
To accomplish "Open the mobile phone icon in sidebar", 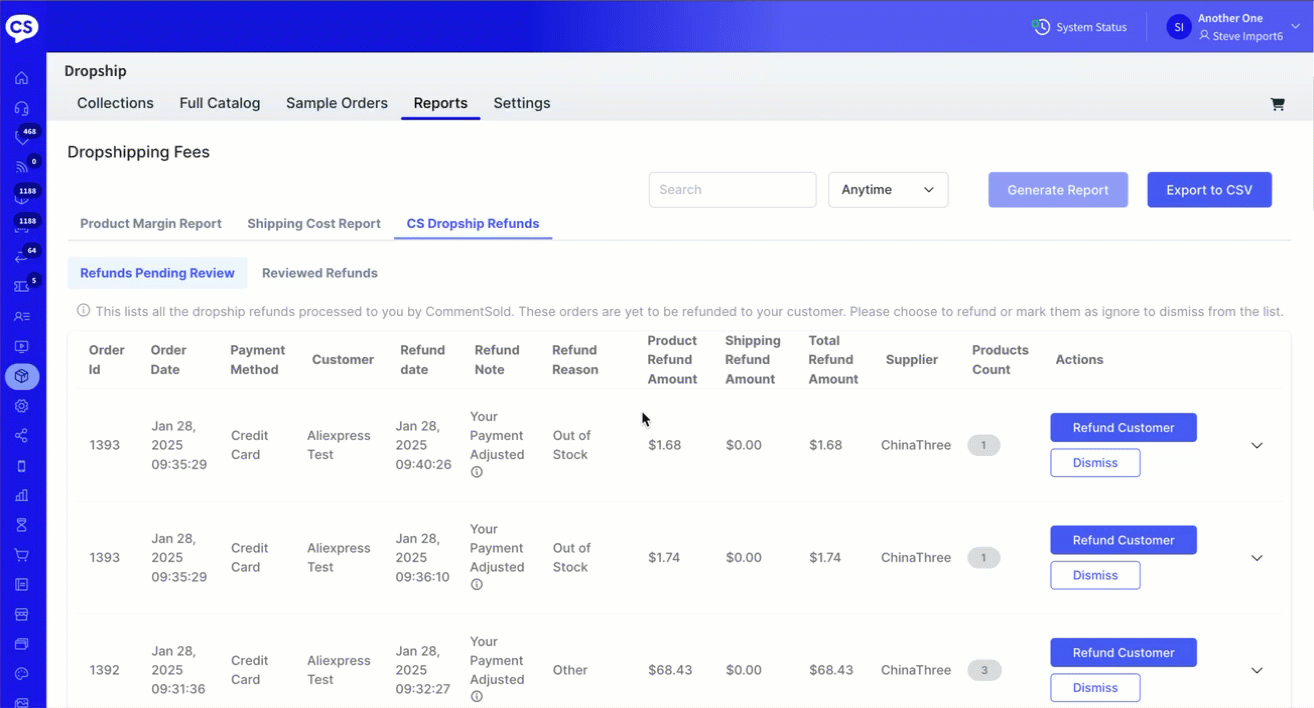I will click(22, 466).
